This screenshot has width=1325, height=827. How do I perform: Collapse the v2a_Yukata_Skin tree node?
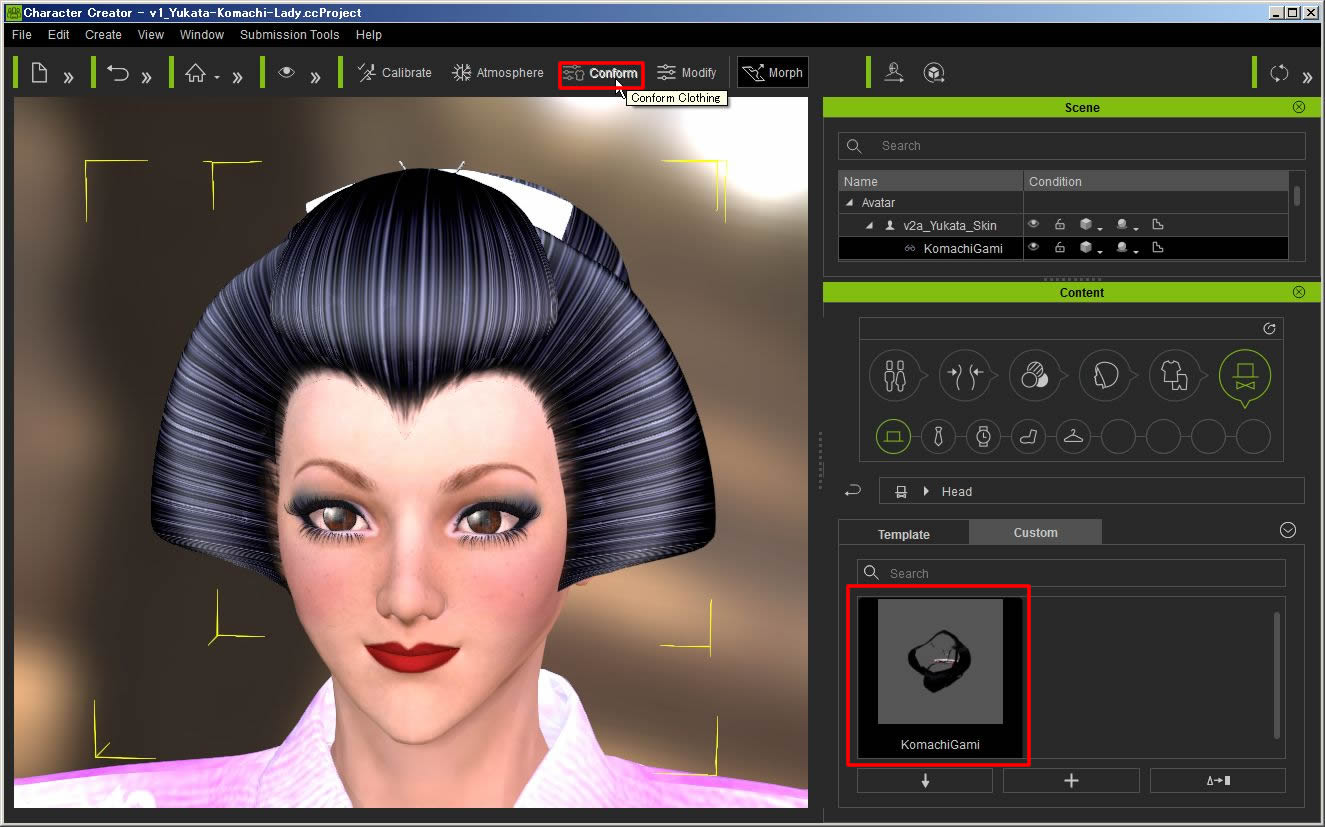point(869,226)
